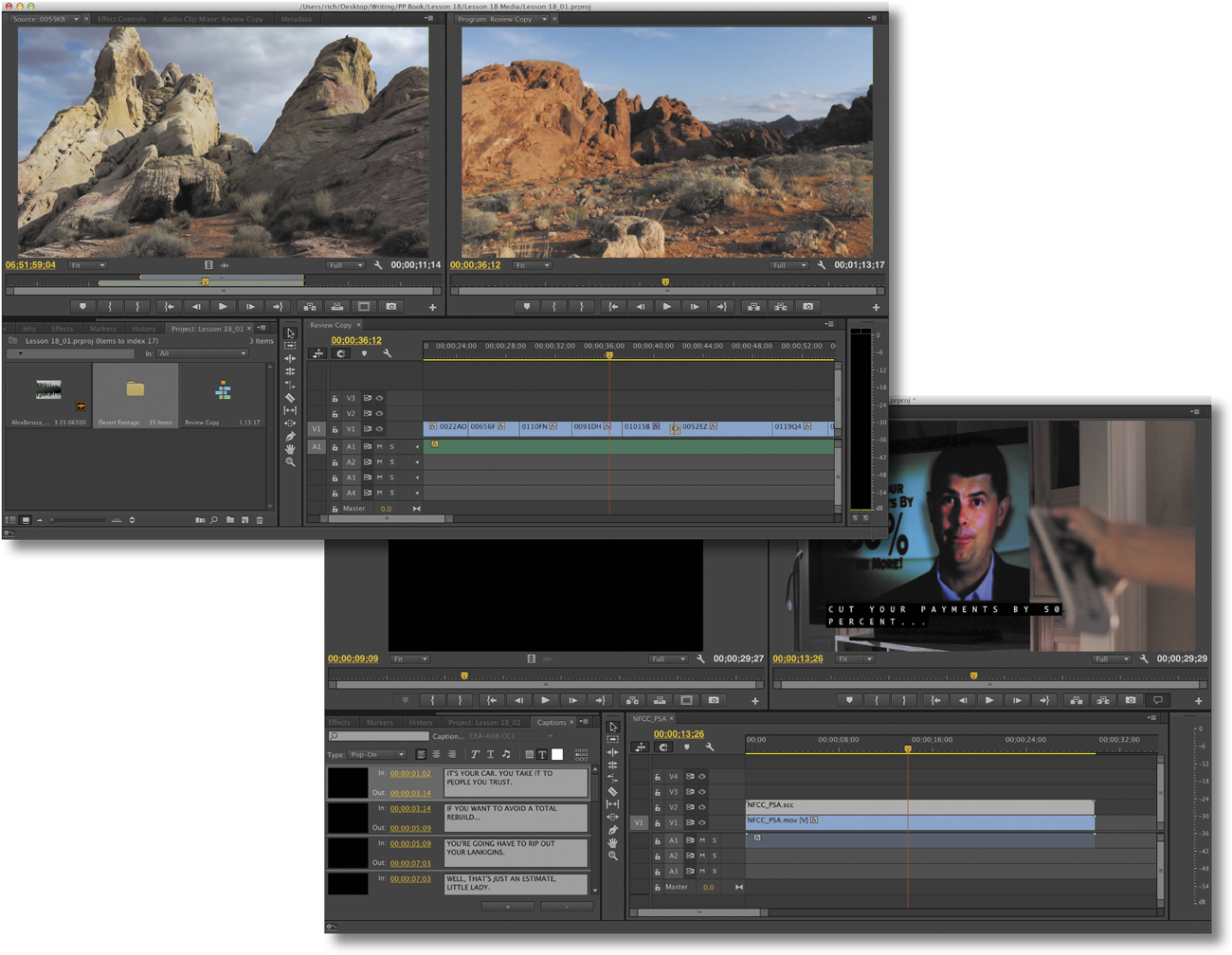The height and width of the screenshot is (955, 1232).
Task: Open Full resolution dropdown in upper Program monitor
Action: (789, 265)
